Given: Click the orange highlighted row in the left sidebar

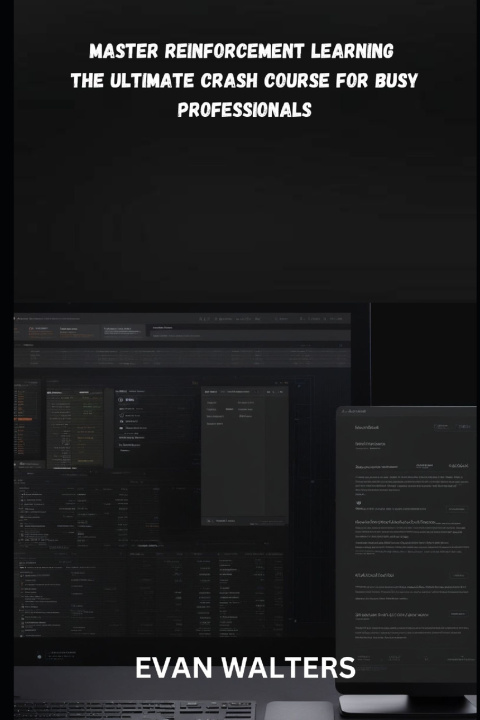Looking at the screenshot, I should (x=24, y=419).
